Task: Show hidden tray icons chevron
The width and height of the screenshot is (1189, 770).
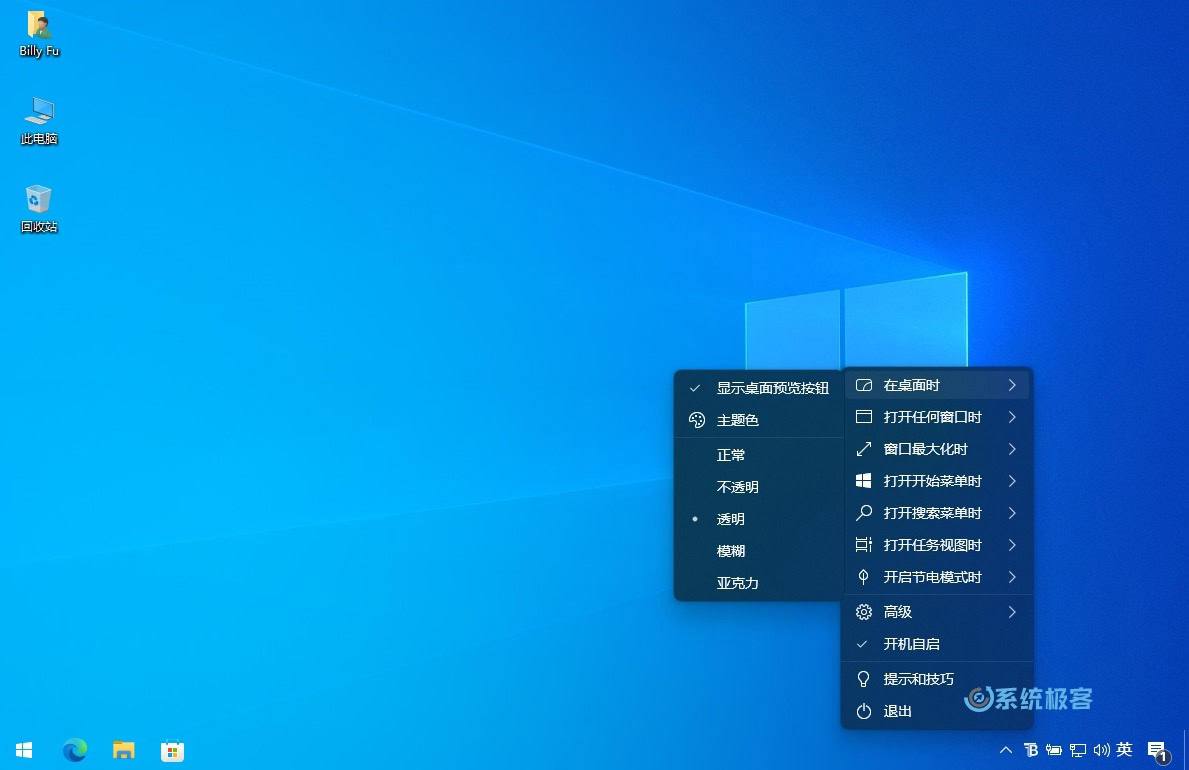Action: tap(1005, 750)
